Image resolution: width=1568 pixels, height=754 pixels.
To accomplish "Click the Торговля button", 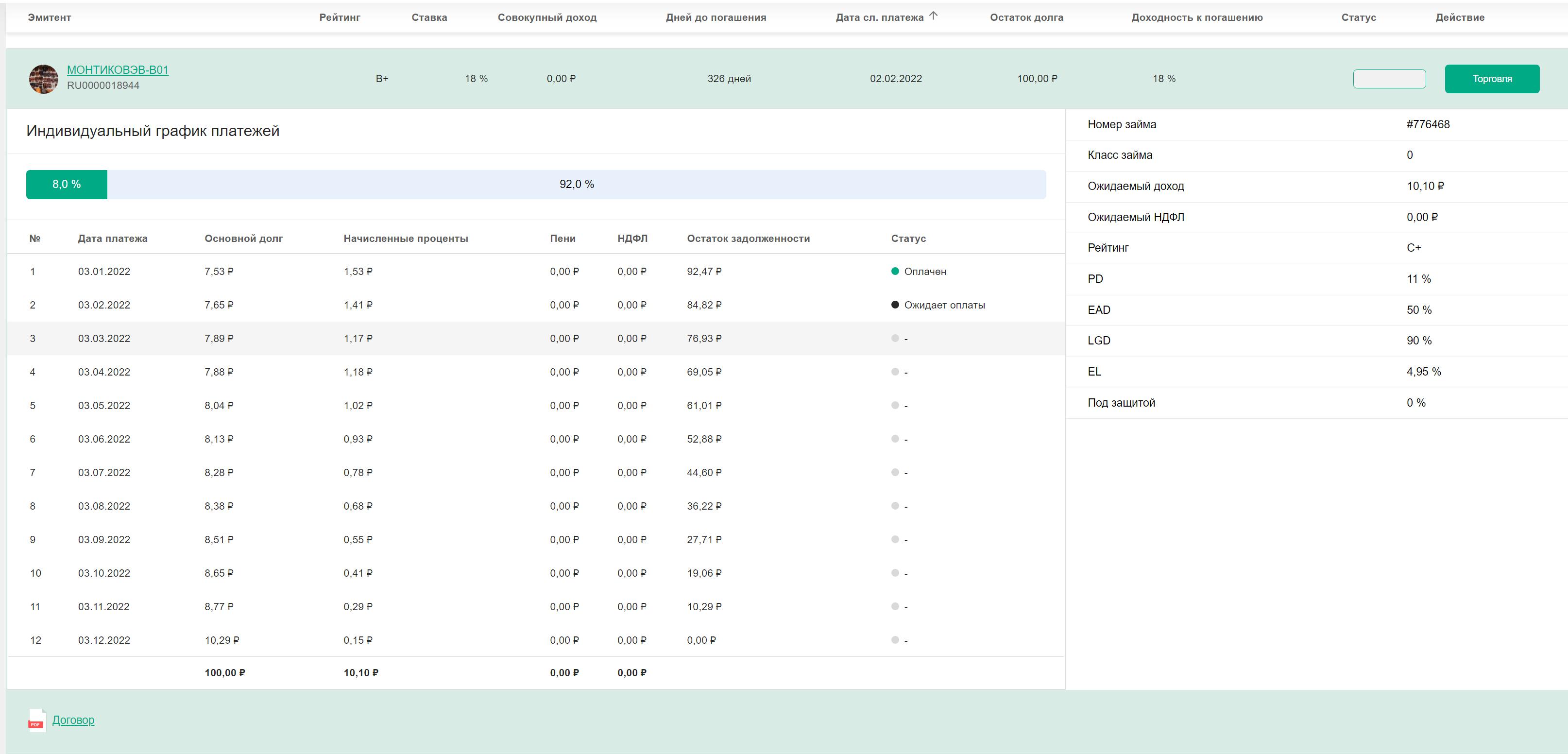I will (x=1492, y=79).
